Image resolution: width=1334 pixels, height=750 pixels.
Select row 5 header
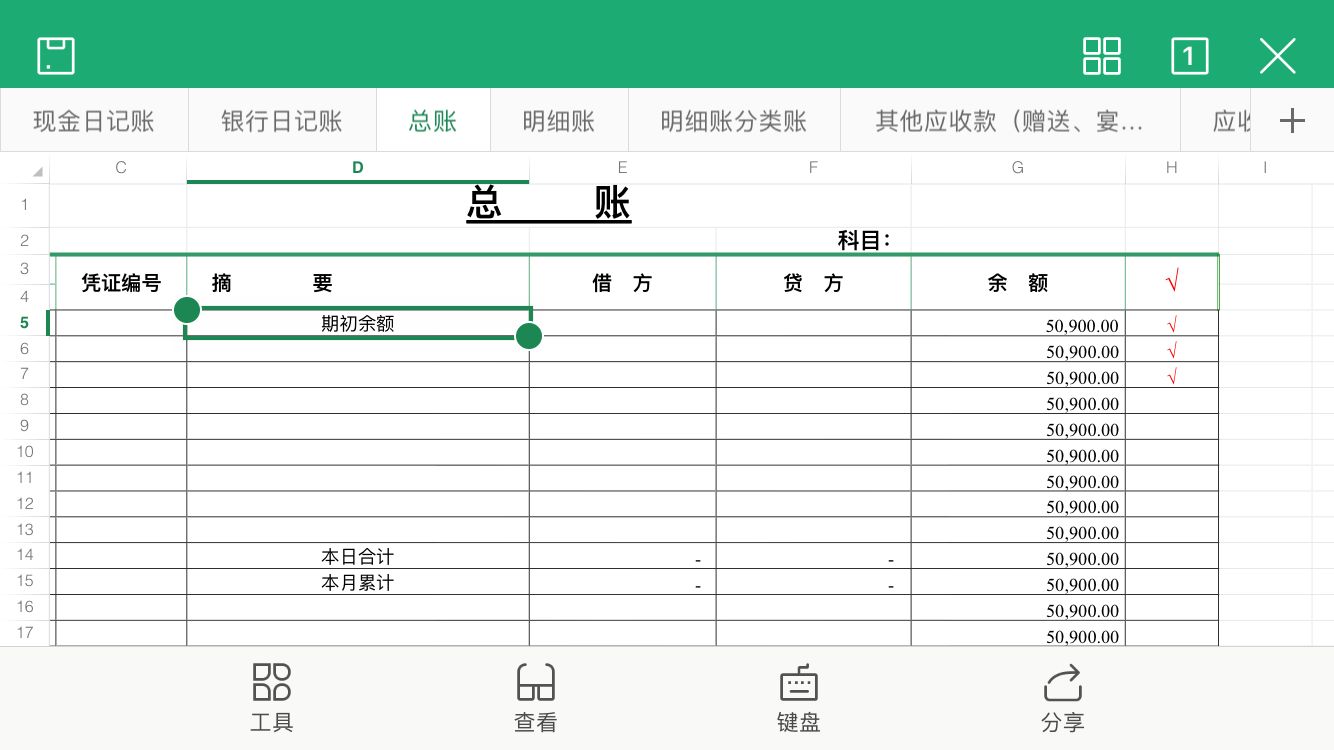click(25, 322)
